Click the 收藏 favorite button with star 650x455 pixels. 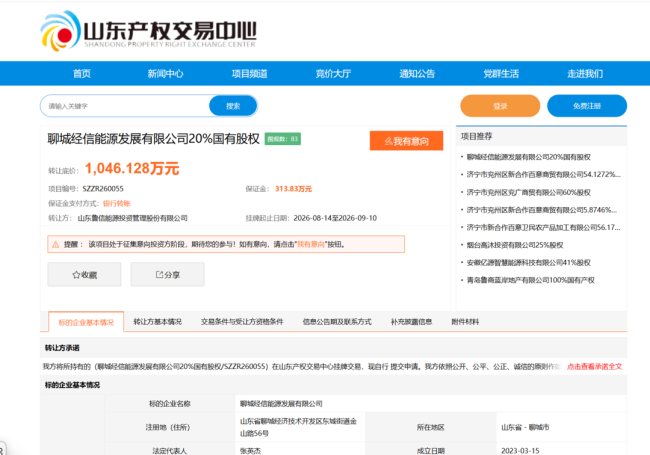pos(84,274)
